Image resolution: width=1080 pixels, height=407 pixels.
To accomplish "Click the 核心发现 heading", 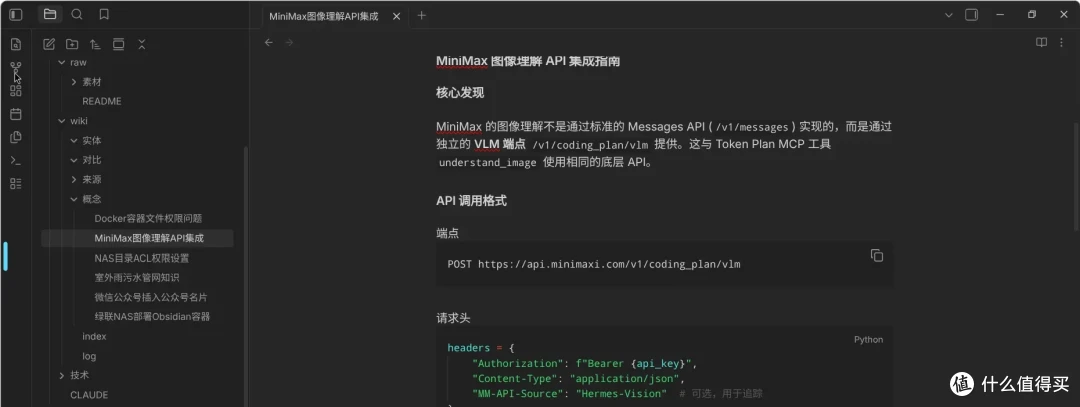I will pyautogui.click(x=459, y=93).
